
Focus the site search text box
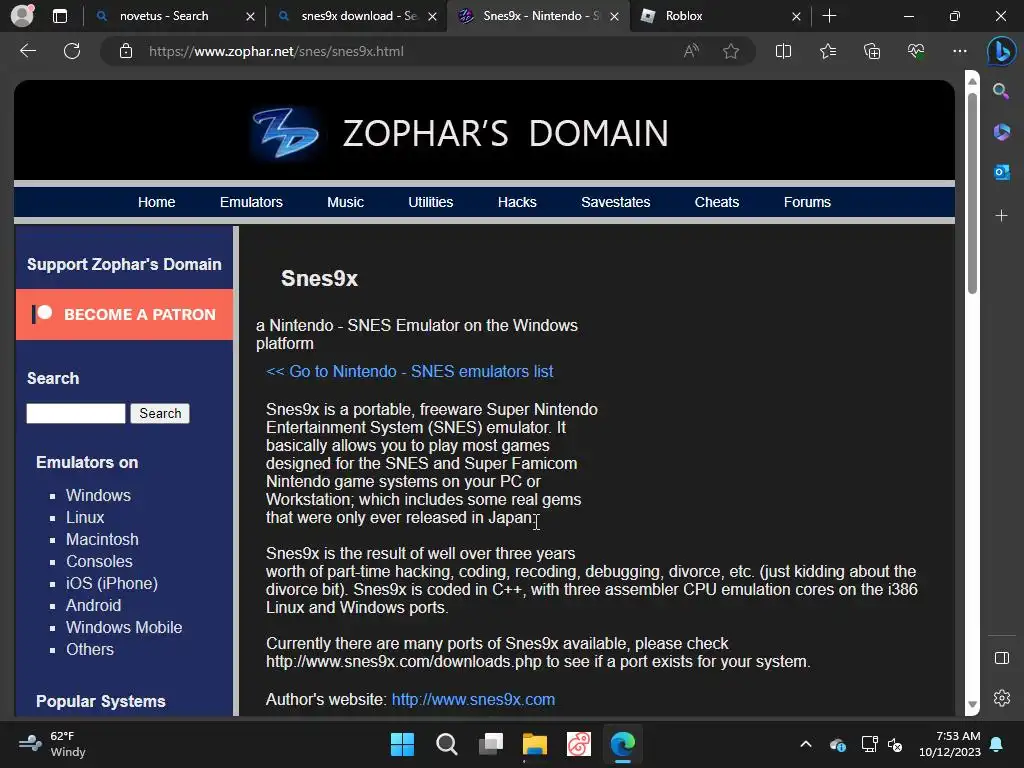coord(76,413)
